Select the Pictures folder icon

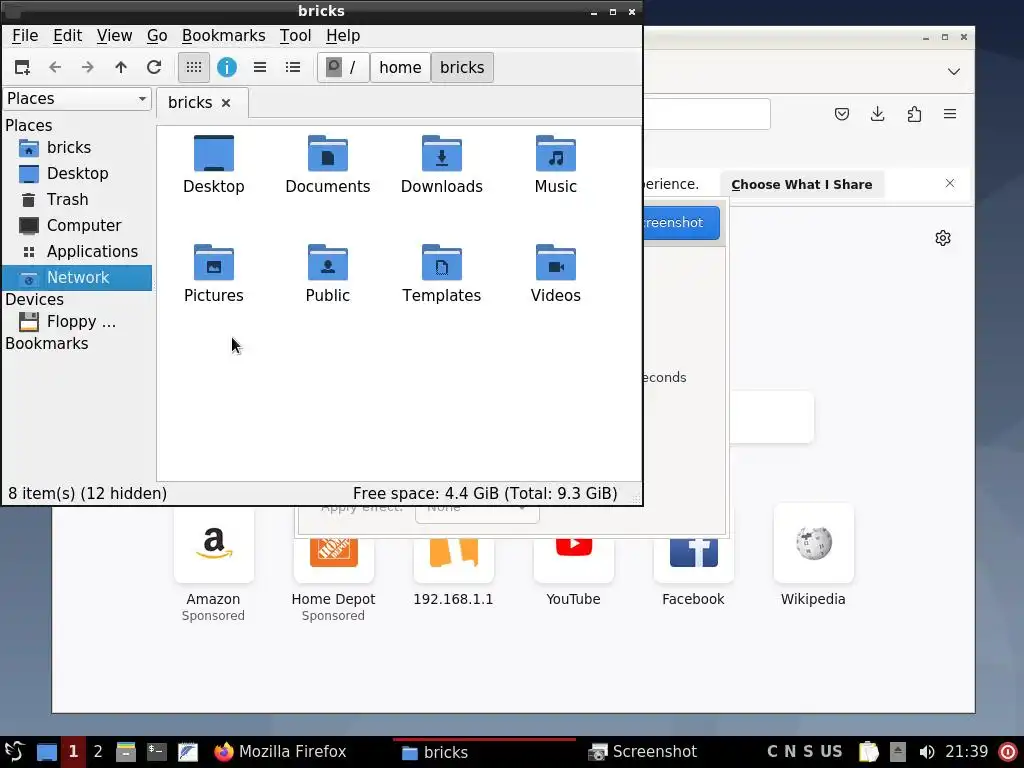point(214,263)
